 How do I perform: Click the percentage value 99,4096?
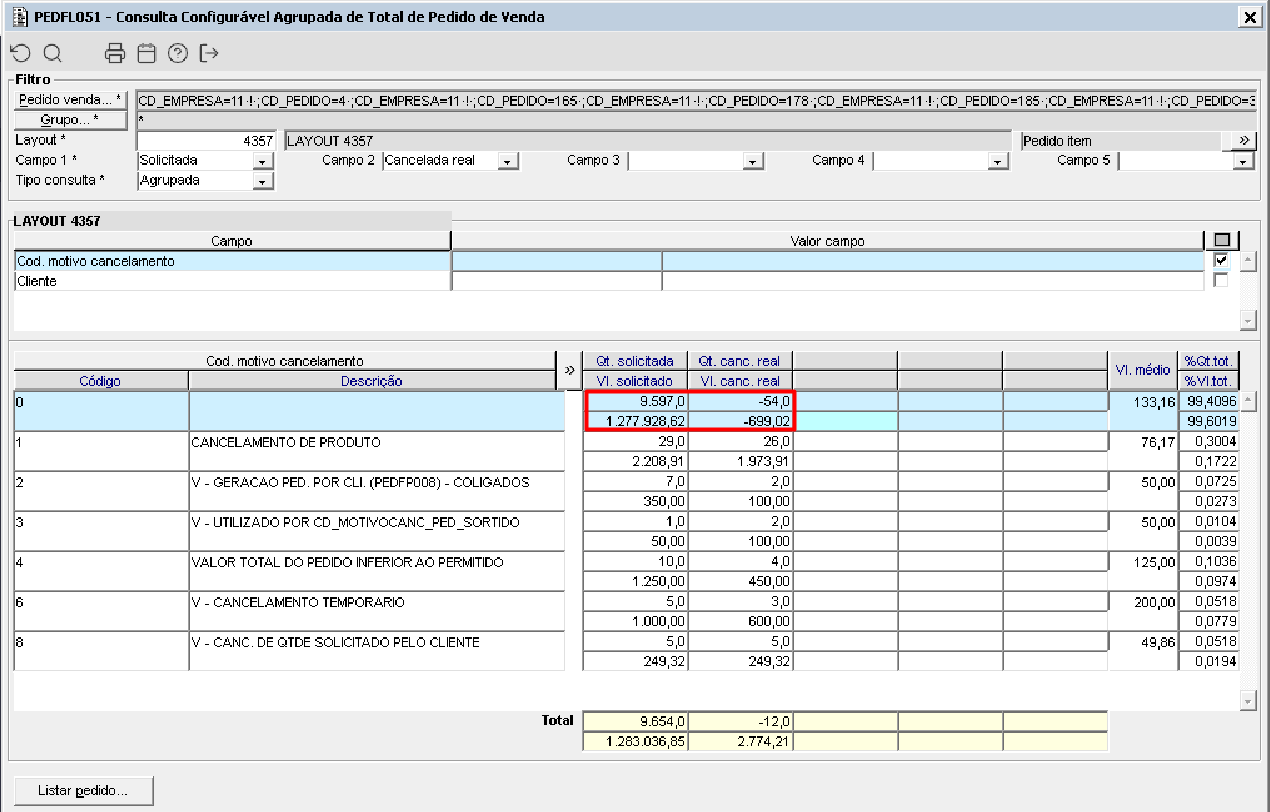pos(1209,402)
